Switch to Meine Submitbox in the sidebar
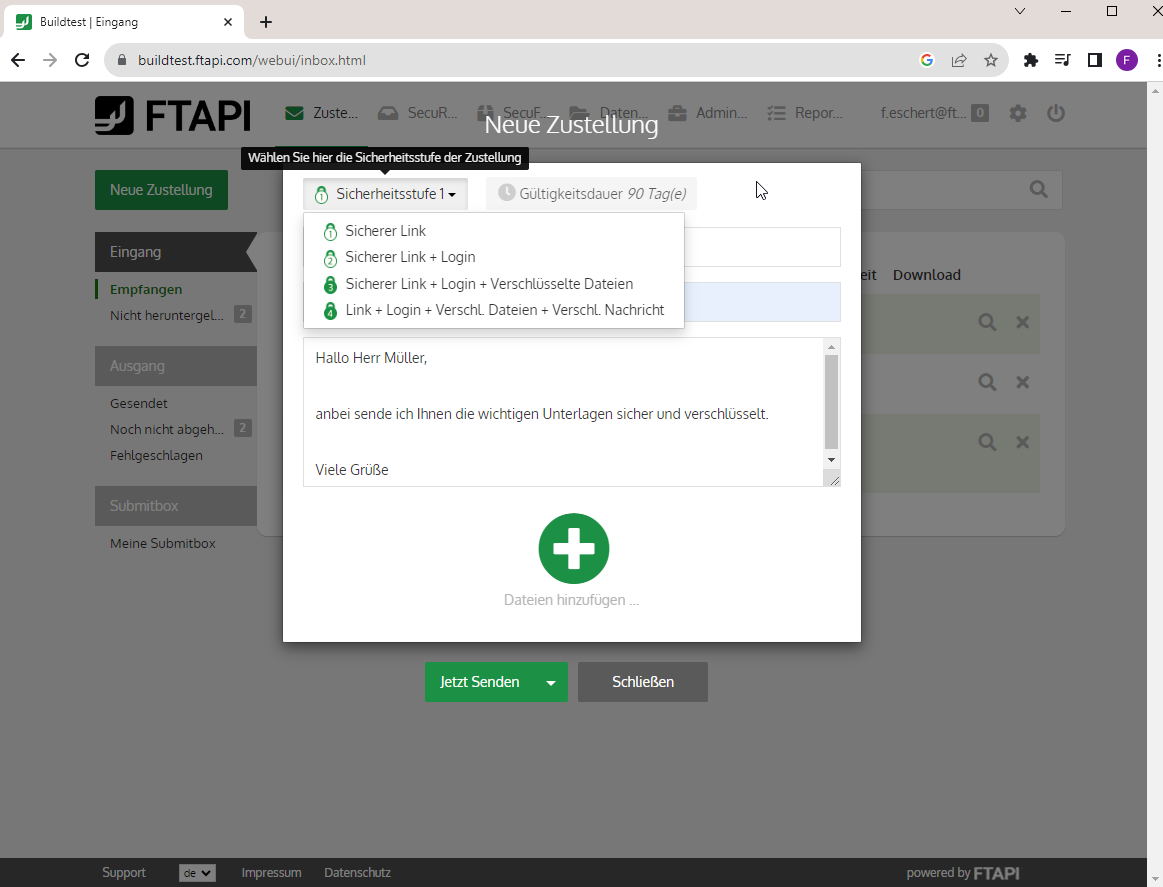The width and height of the screenshot is (1163, 887). pyautogui.click(x=162, y=543)
